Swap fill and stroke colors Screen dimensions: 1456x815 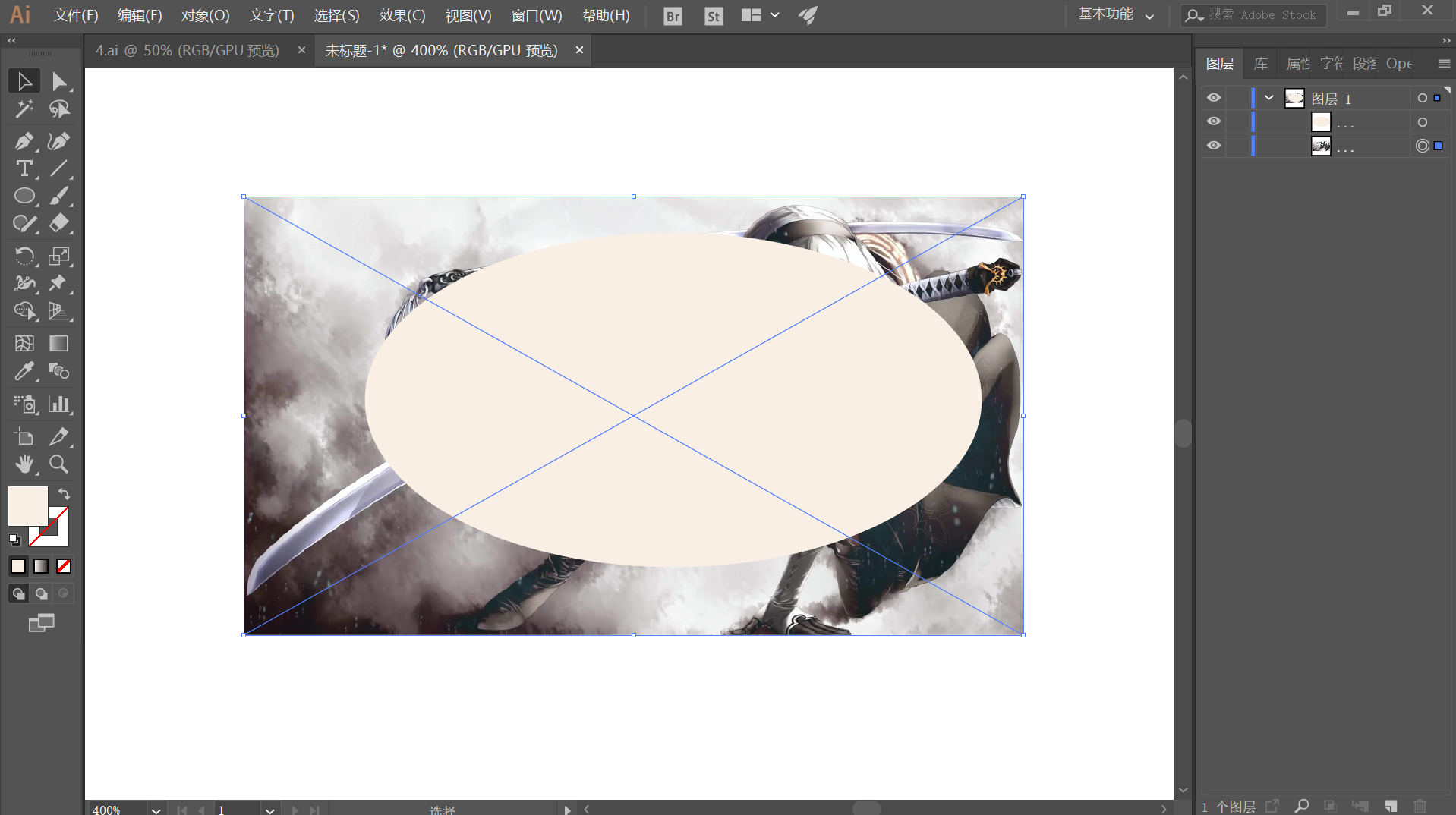pyautogui.click(x=64, y=493)
